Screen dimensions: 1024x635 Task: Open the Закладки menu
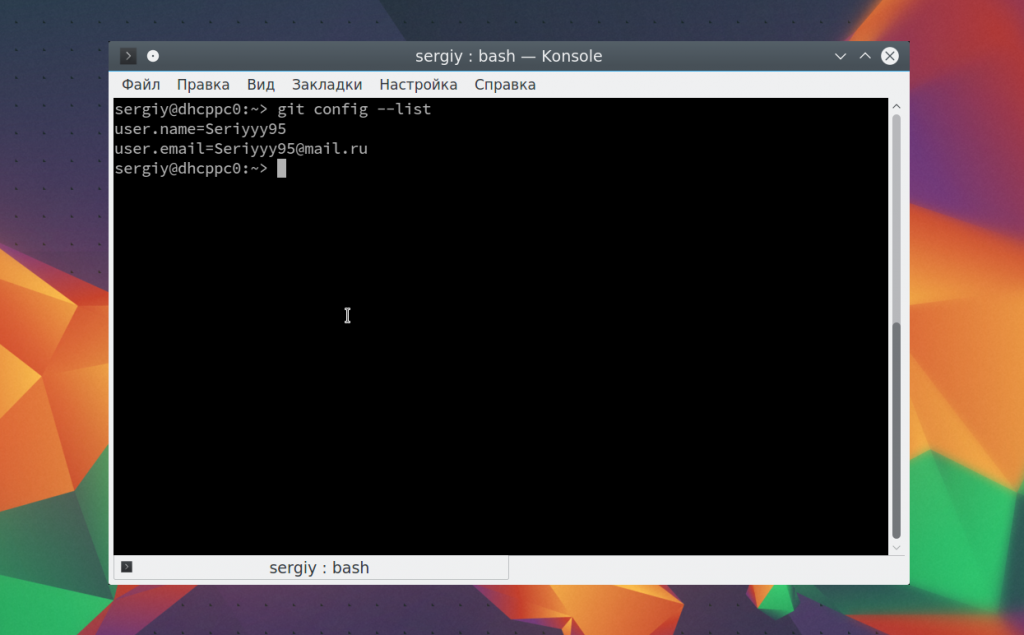click(x=327, y=85)
